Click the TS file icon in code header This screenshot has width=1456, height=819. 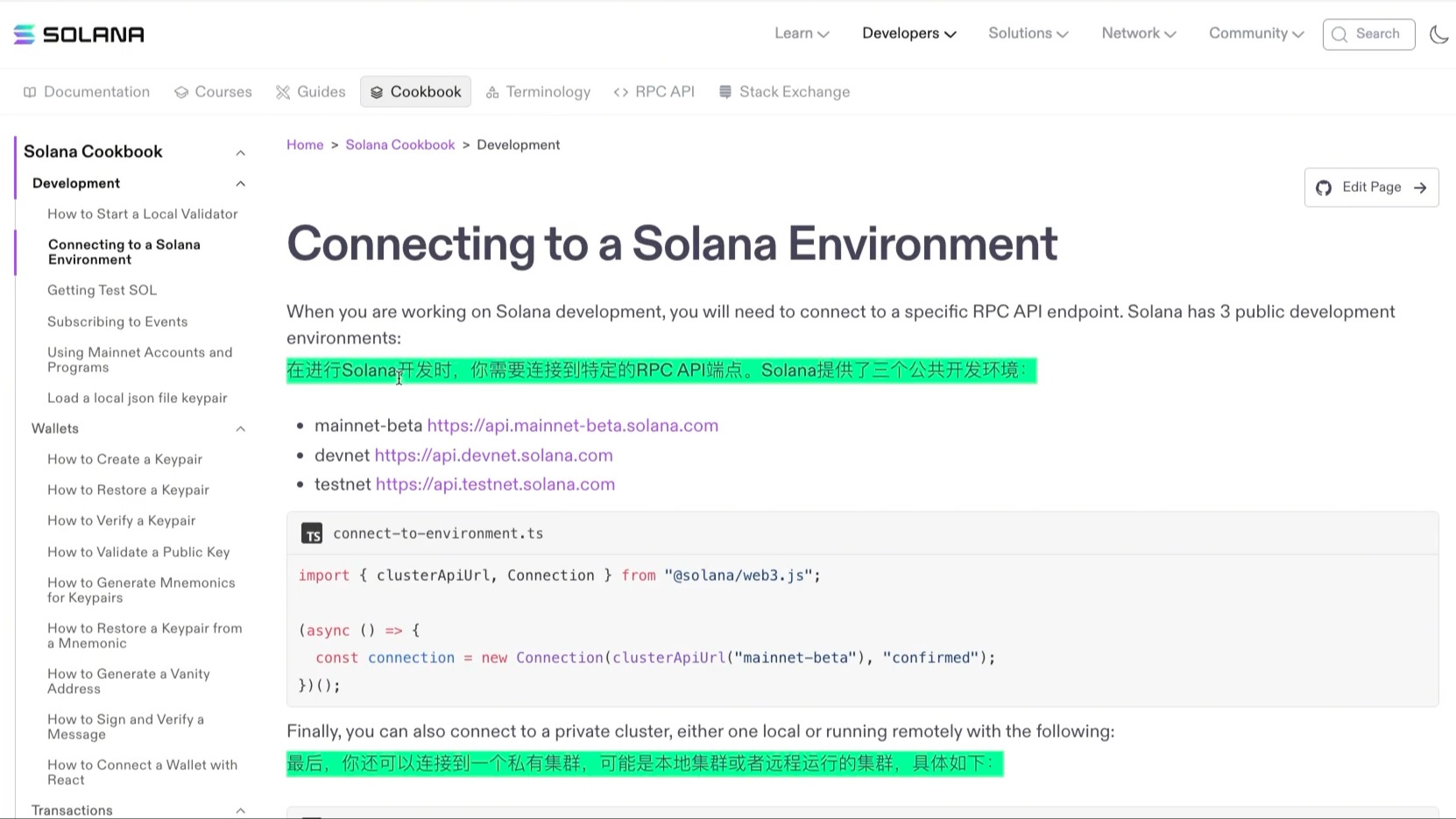(x=312, y=533)
